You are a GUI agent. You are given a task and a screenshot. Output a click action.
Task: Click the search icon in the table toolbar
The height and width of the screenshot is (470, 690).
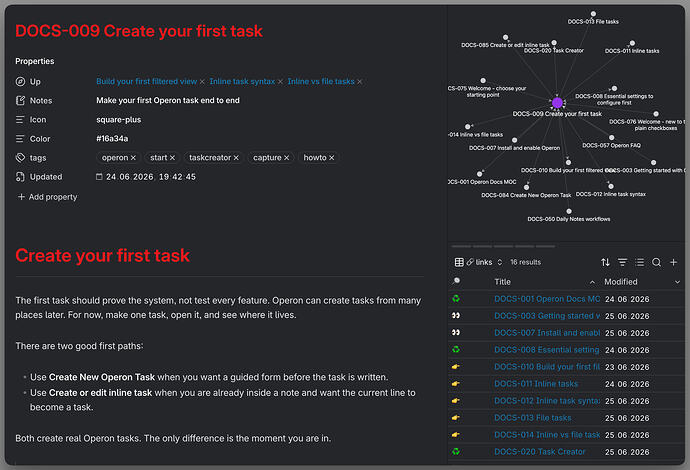[x=656, y=262]
